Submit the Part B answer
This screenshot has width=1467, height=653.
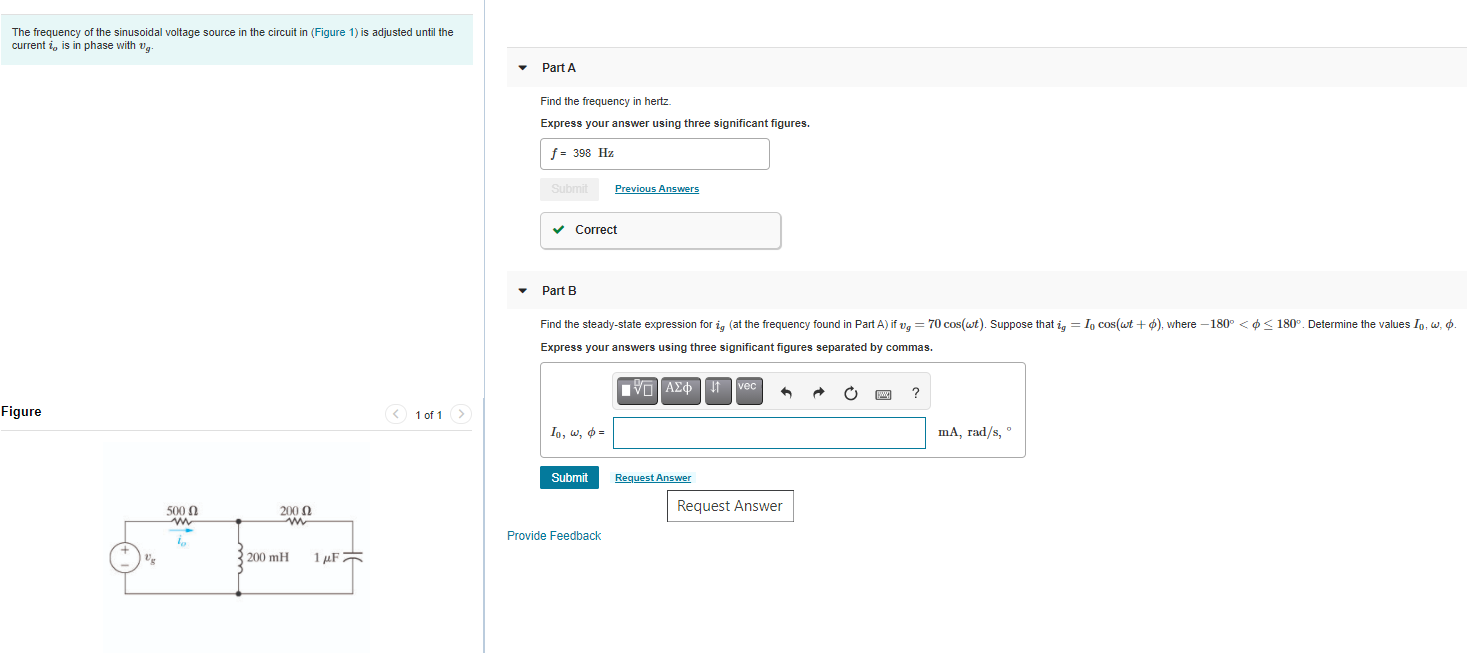(x=570, y=478)
